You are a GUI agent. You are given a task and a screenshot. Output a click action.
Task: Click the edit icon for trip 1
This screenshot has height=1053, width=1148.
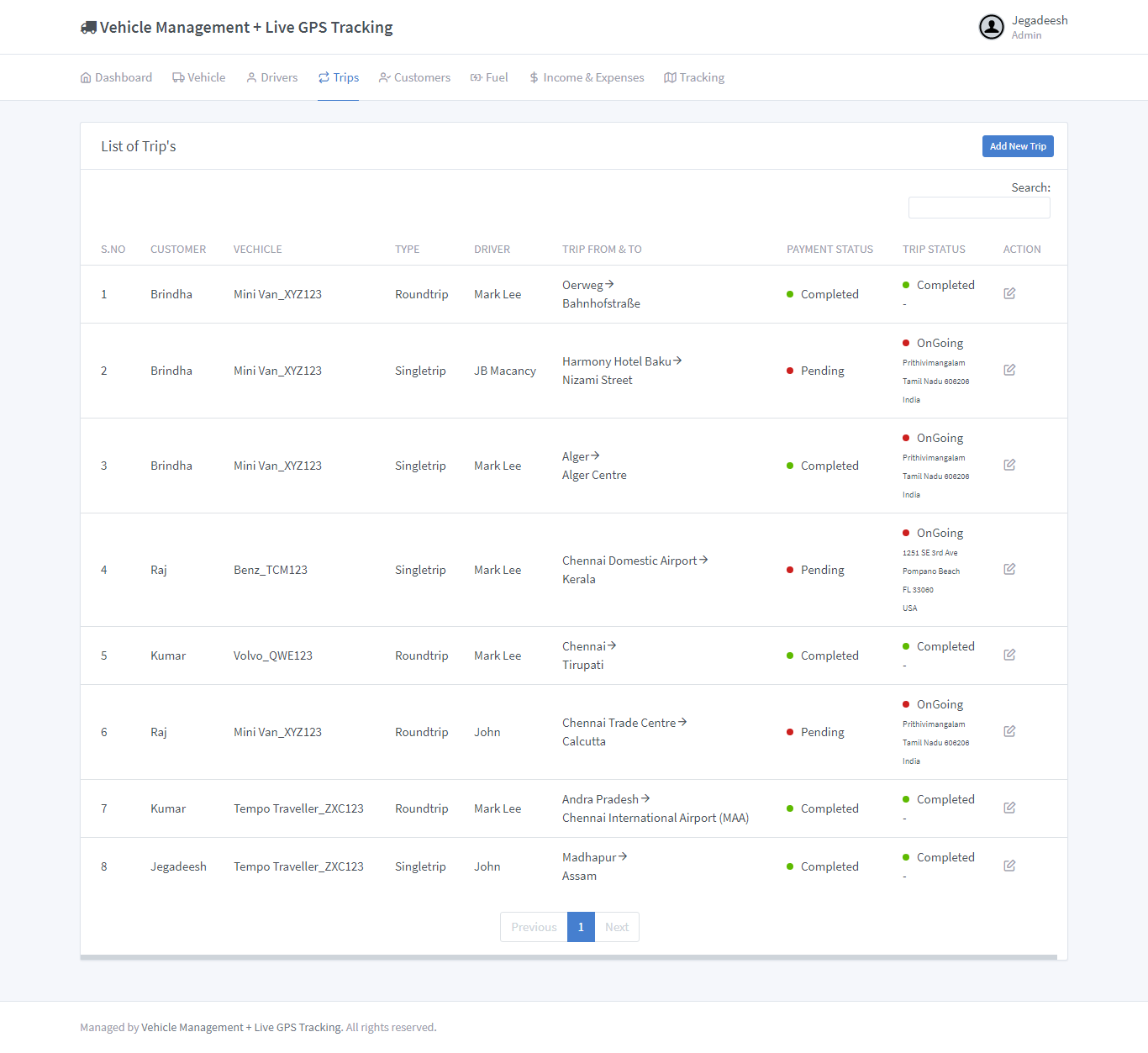coord(1009,293)
